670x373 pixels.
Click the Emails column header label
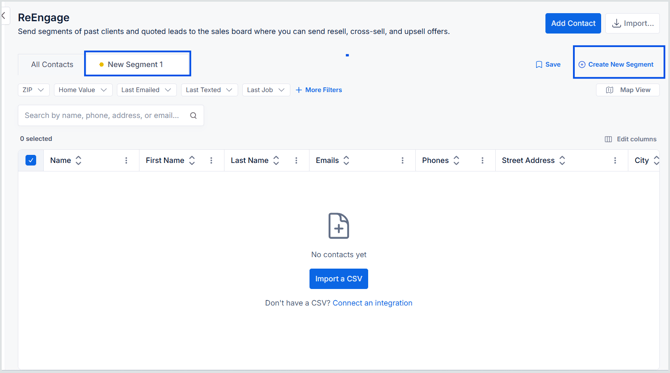[x=327, y=160]
